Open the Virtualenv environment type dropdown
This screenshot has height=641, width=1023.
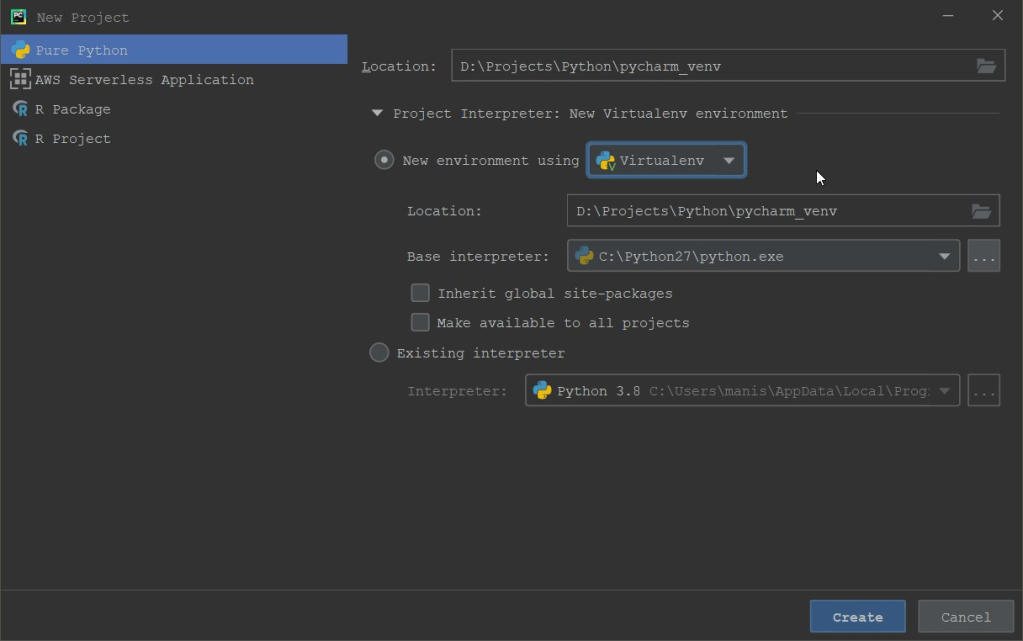(666, 160)
